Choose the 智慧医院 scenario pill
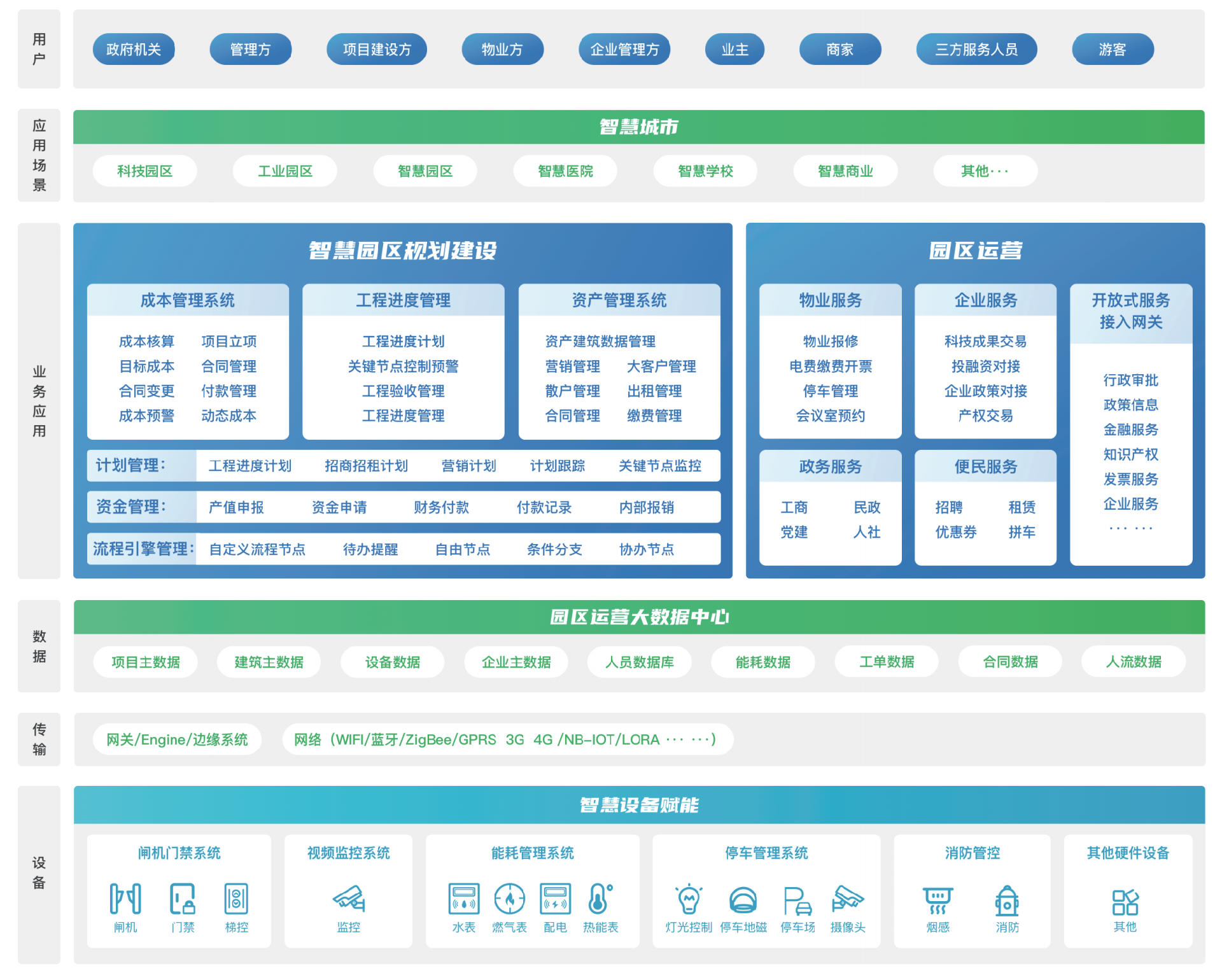Viewport: 1222px width, 980px height. pos(565,171)
